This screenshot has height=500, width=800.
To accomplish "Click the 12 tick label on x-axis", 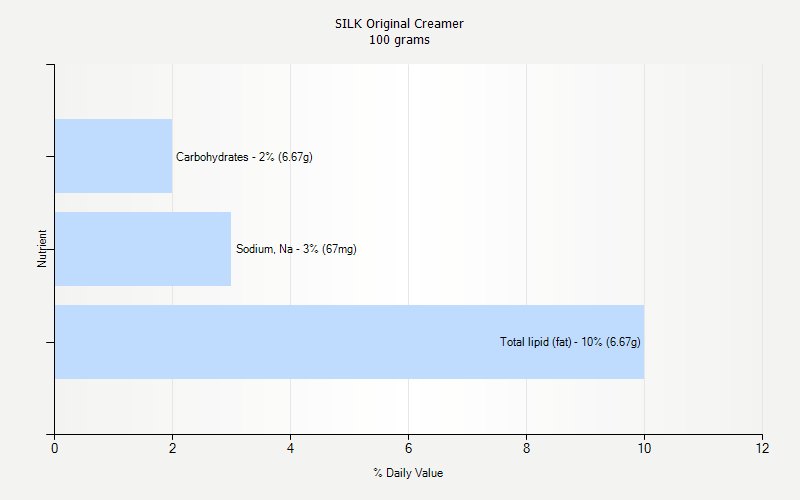I will pyautogui.click(x=762, y=449).
